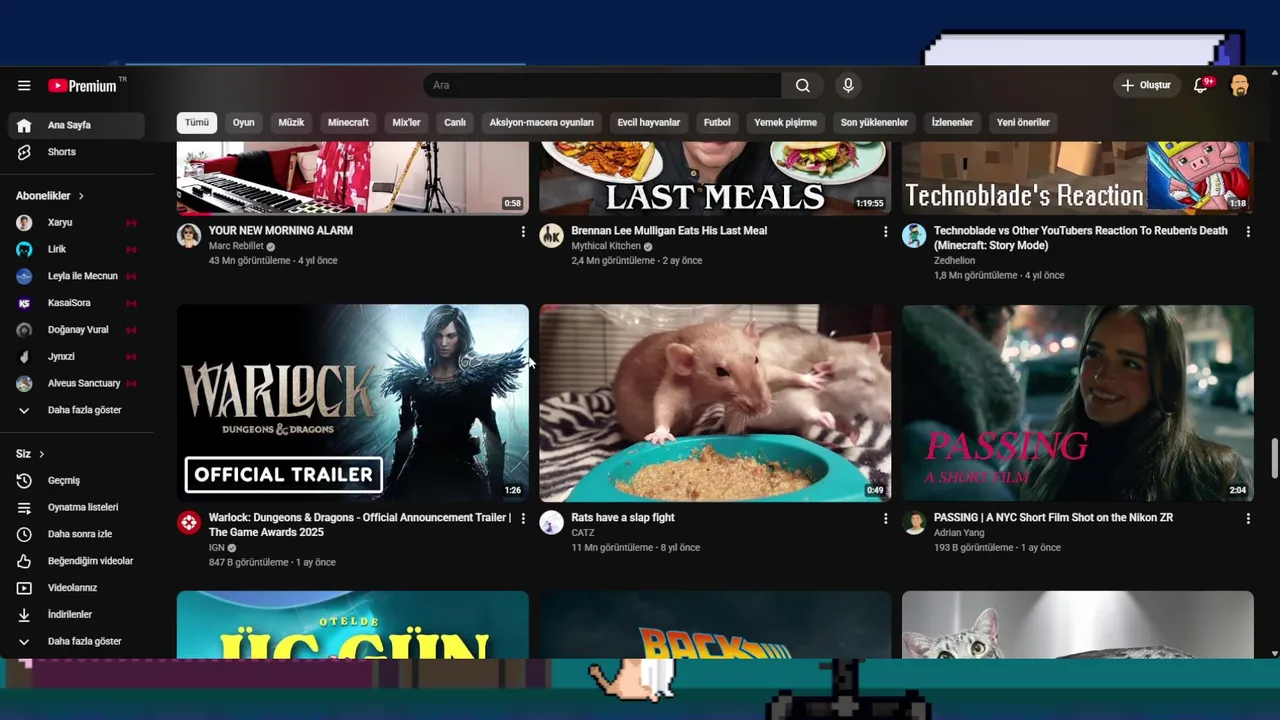Open Daha sonra izle list
1280x720 pixels.
(x=77, y=534)
